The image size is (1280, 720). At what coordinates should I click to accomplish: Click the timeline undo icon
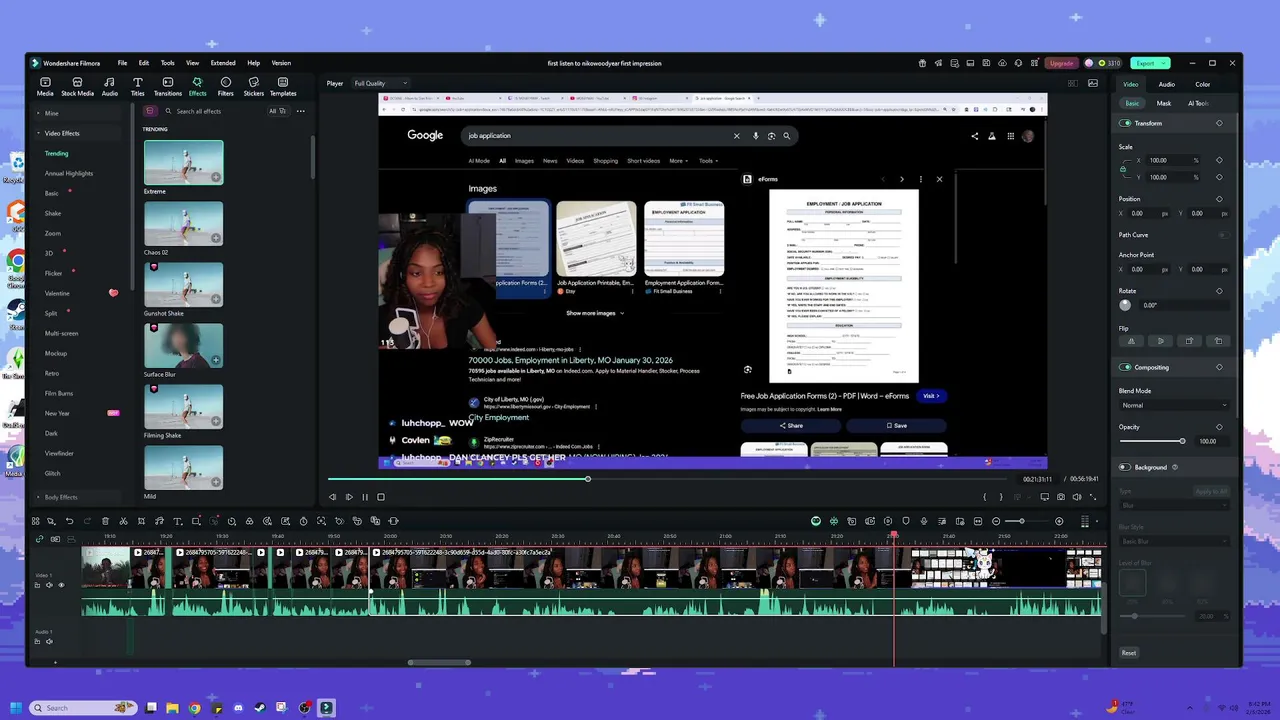(x=69, y=521)
